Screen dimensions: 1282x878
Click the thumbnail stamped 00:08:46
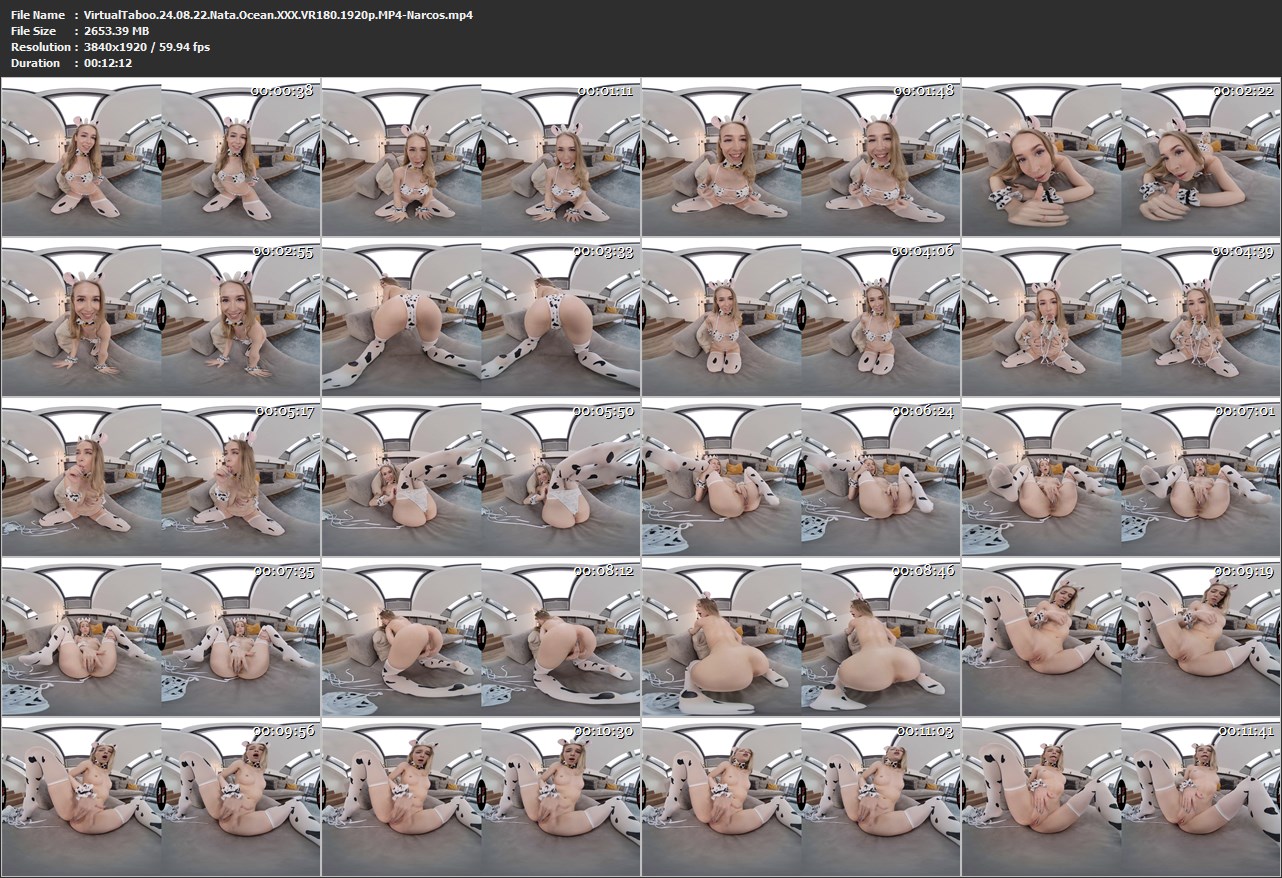(x=801, y=637)
